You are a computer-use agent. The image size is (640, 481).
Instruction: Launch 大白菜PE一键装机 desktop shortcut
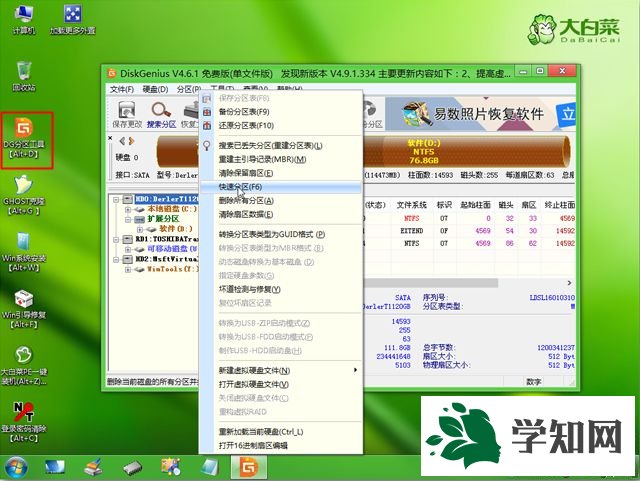coord(24,366)
